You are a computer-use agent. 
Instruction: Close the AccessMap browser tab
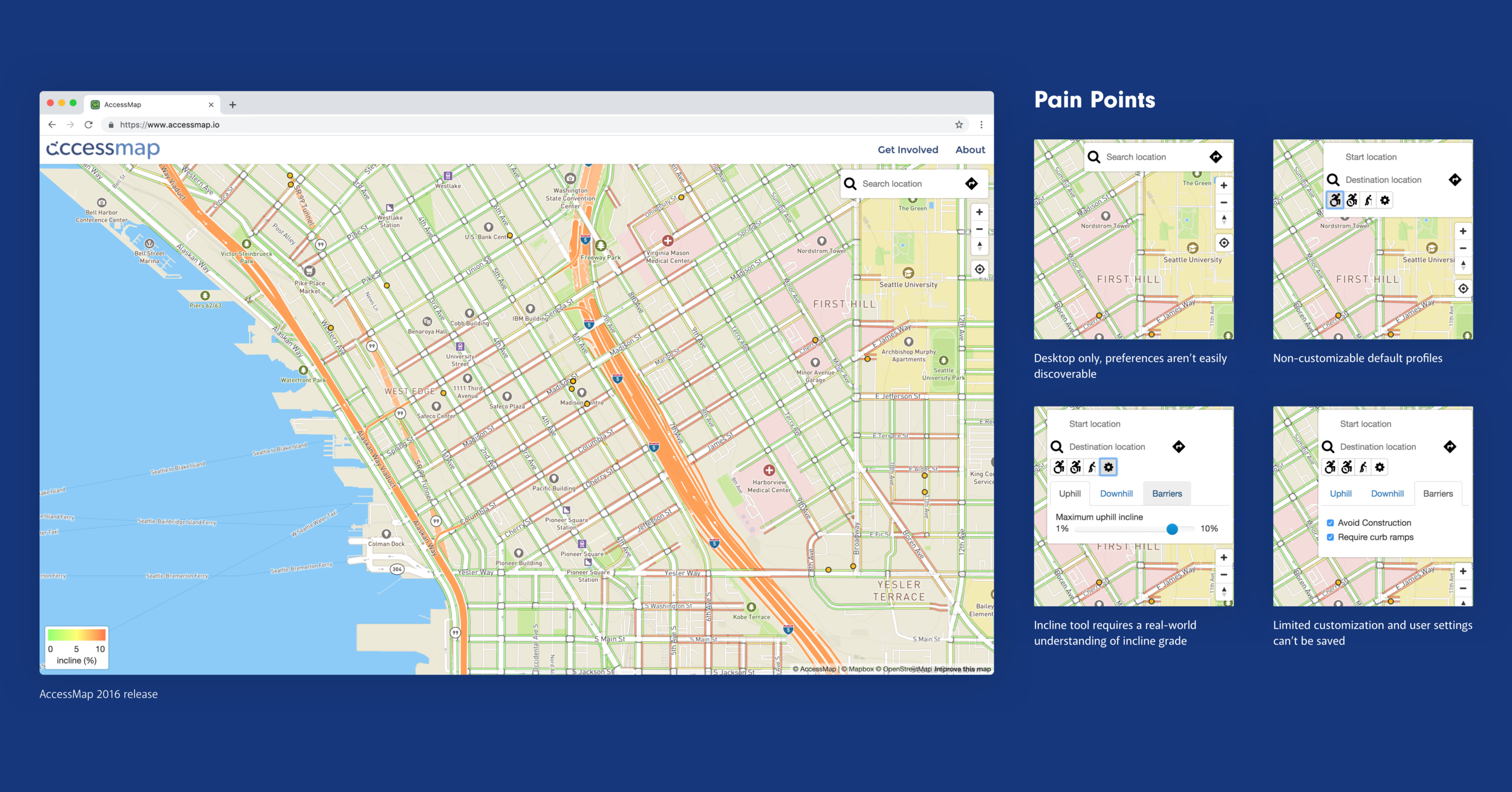211,105
